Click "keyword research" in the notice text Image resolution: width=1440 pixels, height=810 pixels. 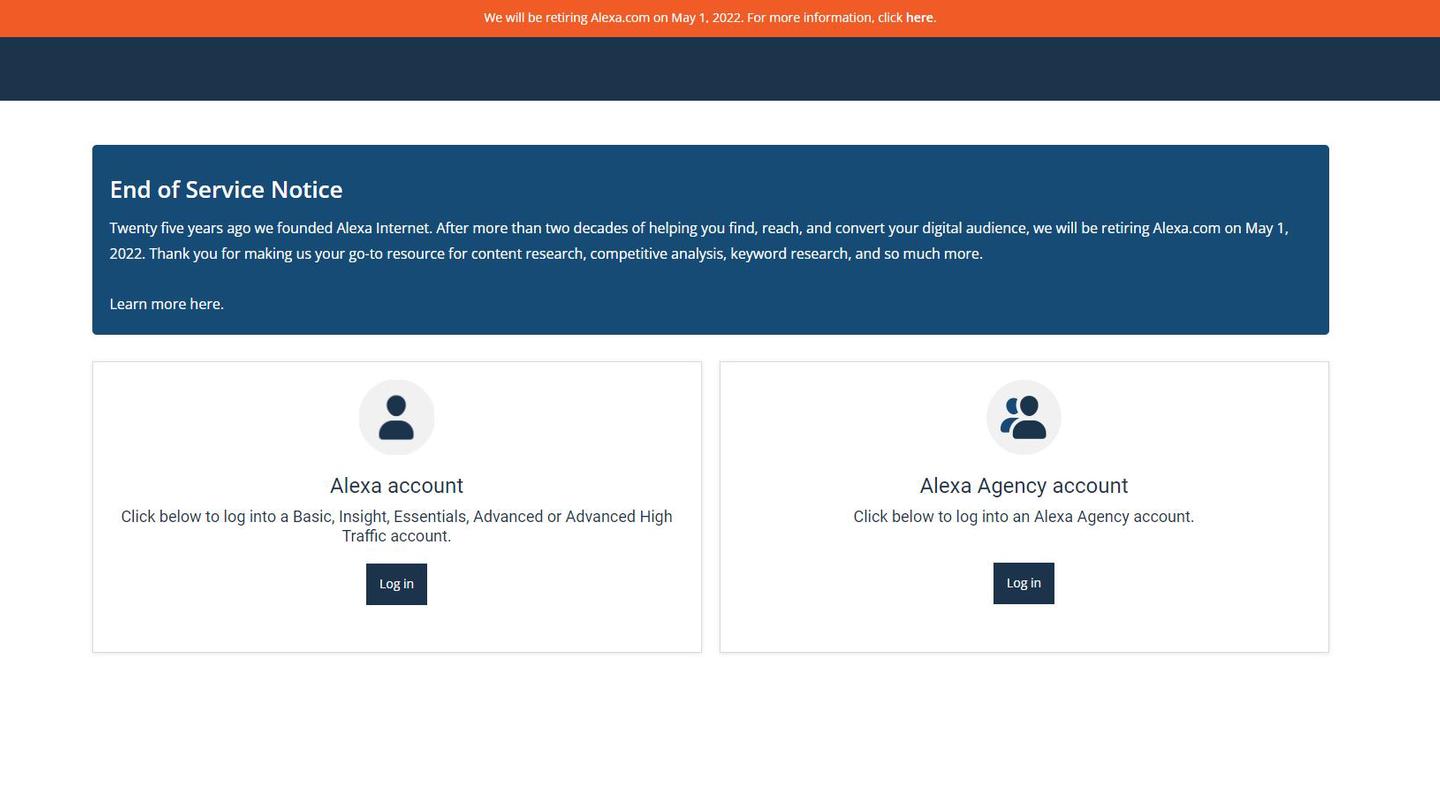click(x=789, y=254)
